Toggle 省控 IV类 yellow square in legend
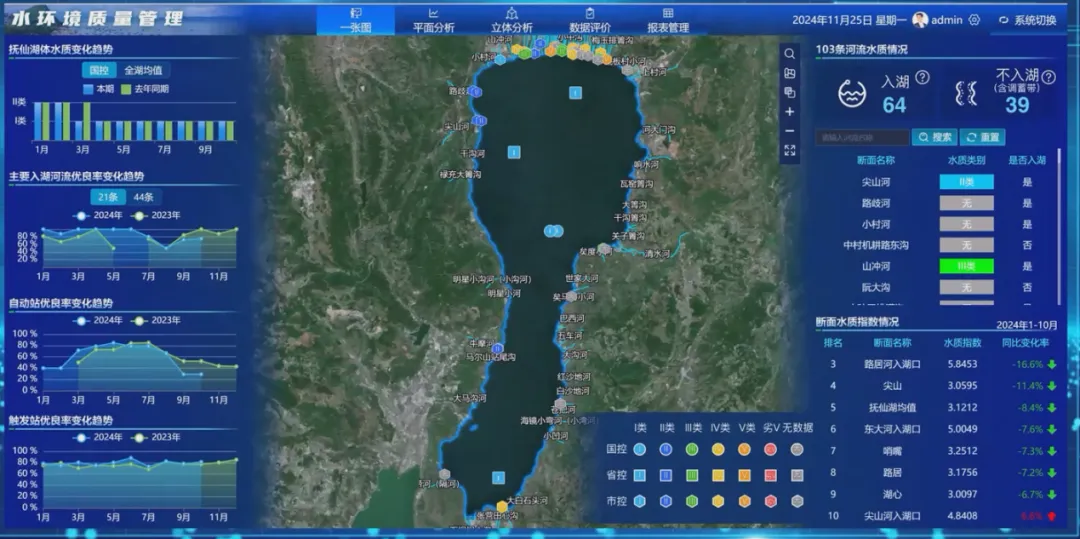This screenshot has width=1080, height=539. (718, 475)
